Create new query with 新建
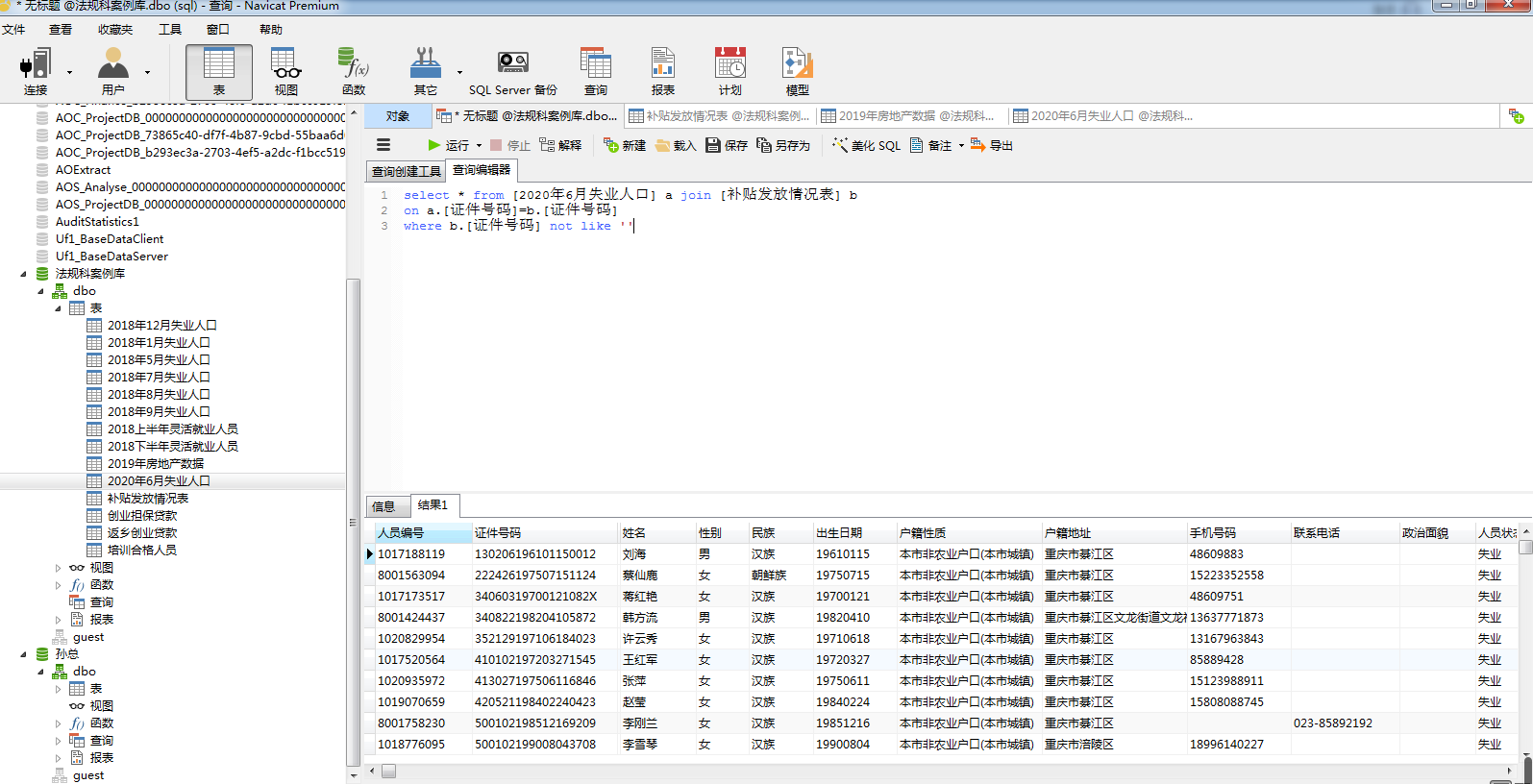 coord(625,145)
